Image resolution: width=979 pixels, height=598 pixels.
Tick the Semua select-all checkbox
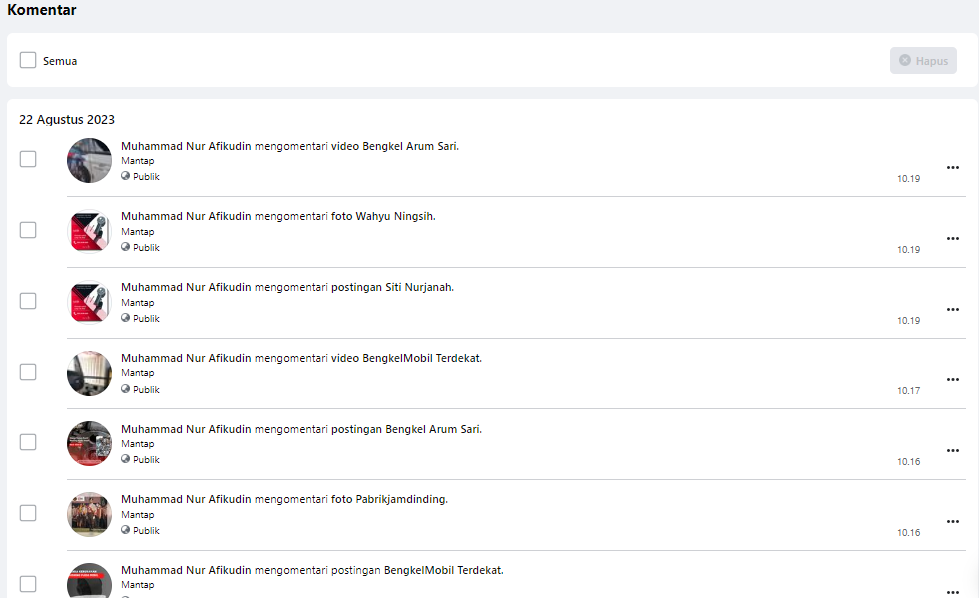click(x=28, y=61)
